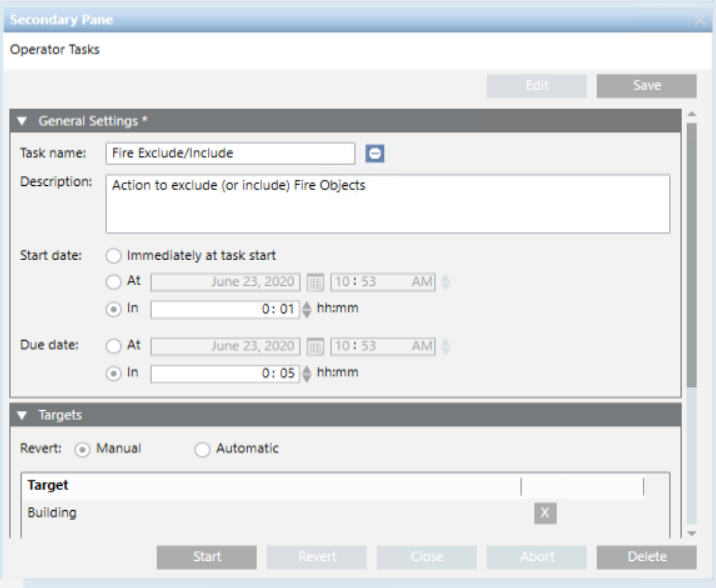Viewport: 716px width, 588px height.
Task: Click the Task name text field
Action: point(229,153)
